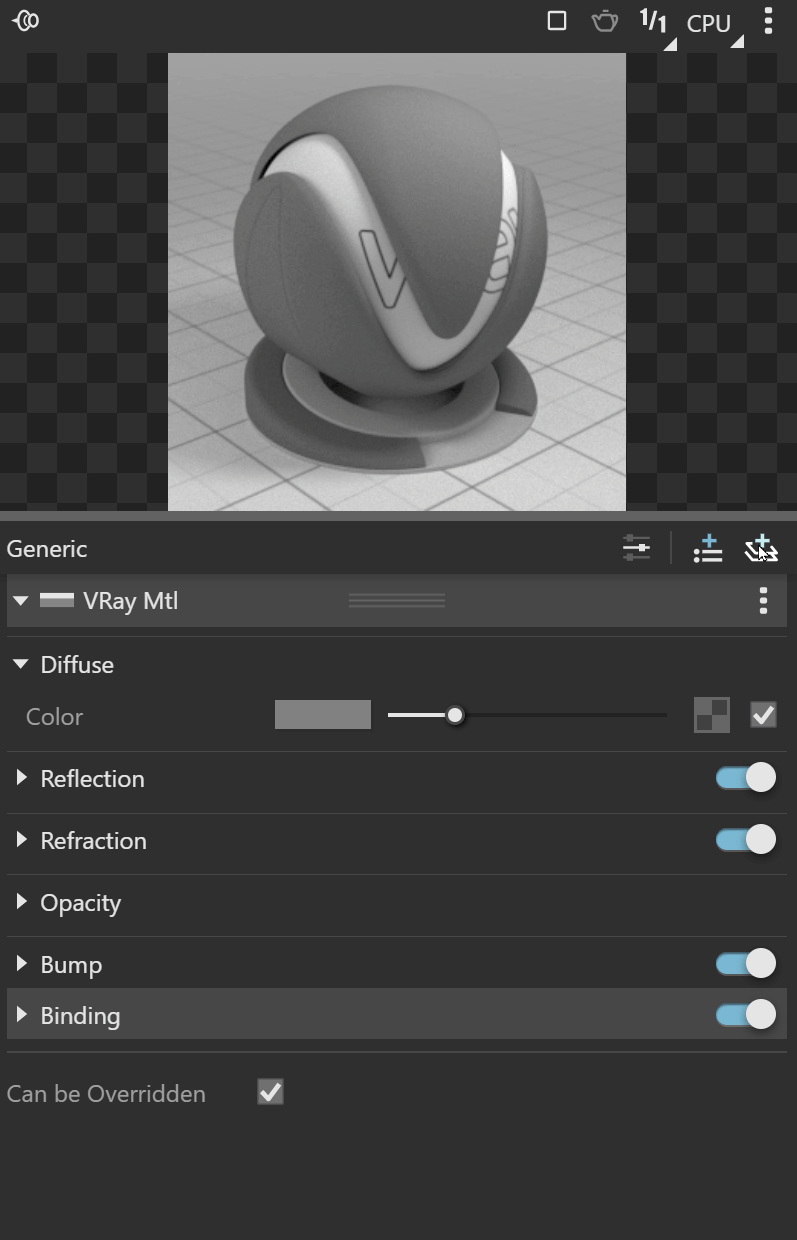
Task: Adjust the Diffuse color slider
Action: 527,715
